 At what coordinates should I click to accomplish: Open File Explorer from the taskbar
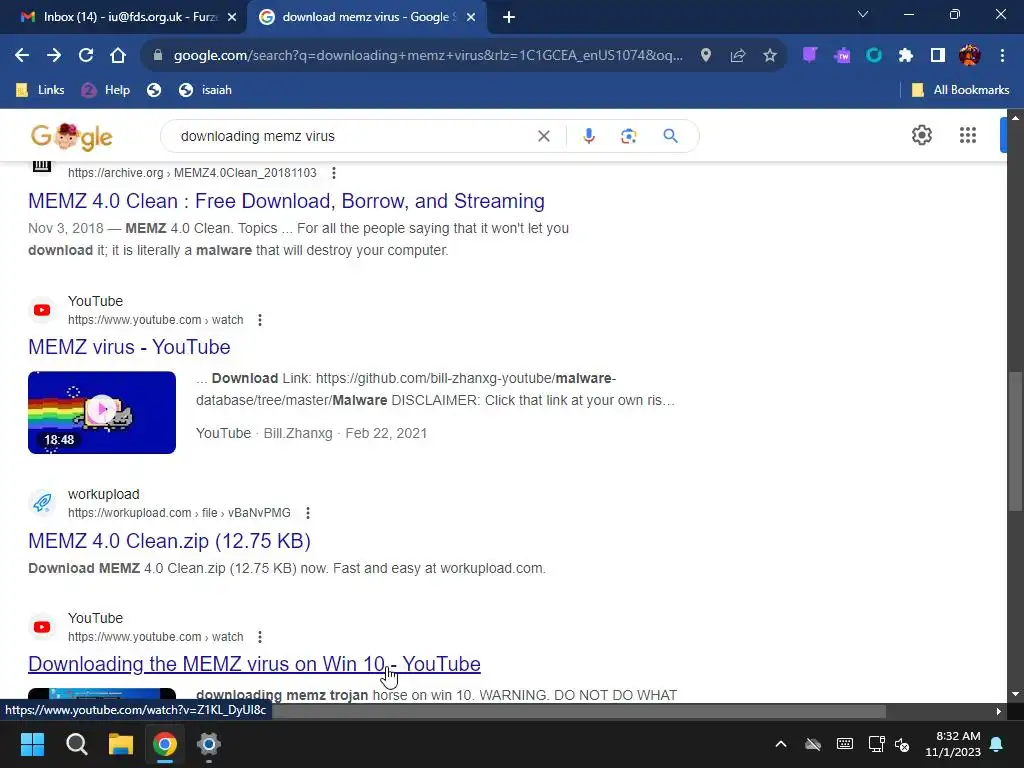(x=121, y=744)
